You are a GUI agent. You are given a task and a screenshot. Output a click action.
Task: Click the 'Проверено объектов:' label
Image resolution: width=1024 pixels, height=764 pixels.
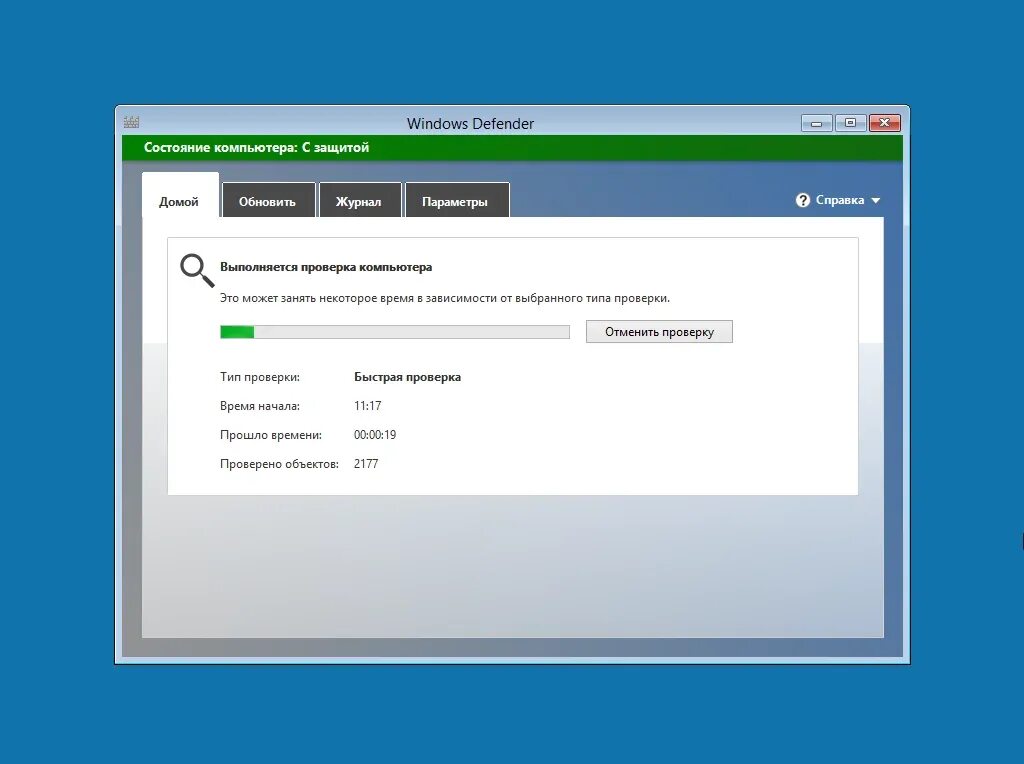click(280, 464)
